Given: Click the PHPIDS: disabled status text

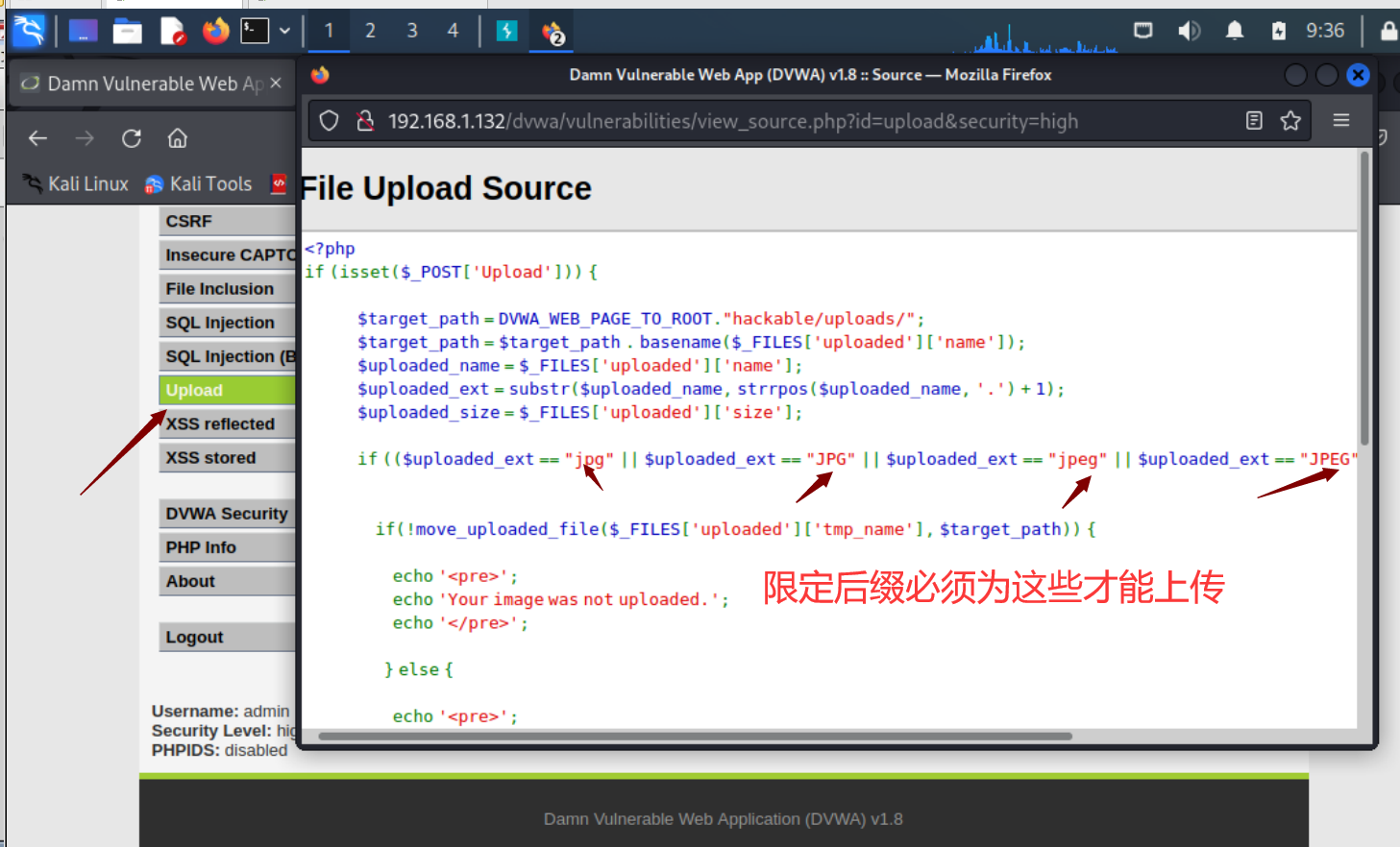Looking at the screenshot, I should tap(219, 750).
